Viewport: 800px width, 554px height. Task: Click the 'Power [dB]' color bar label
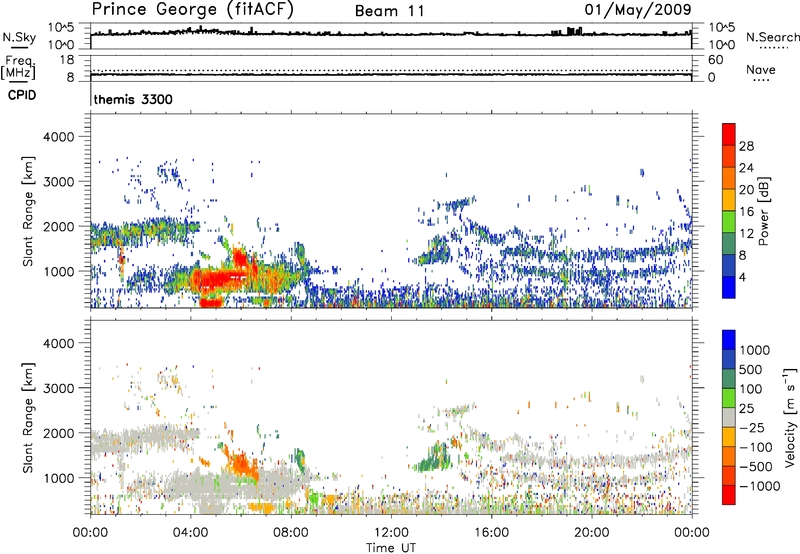(x=764, y=211)
